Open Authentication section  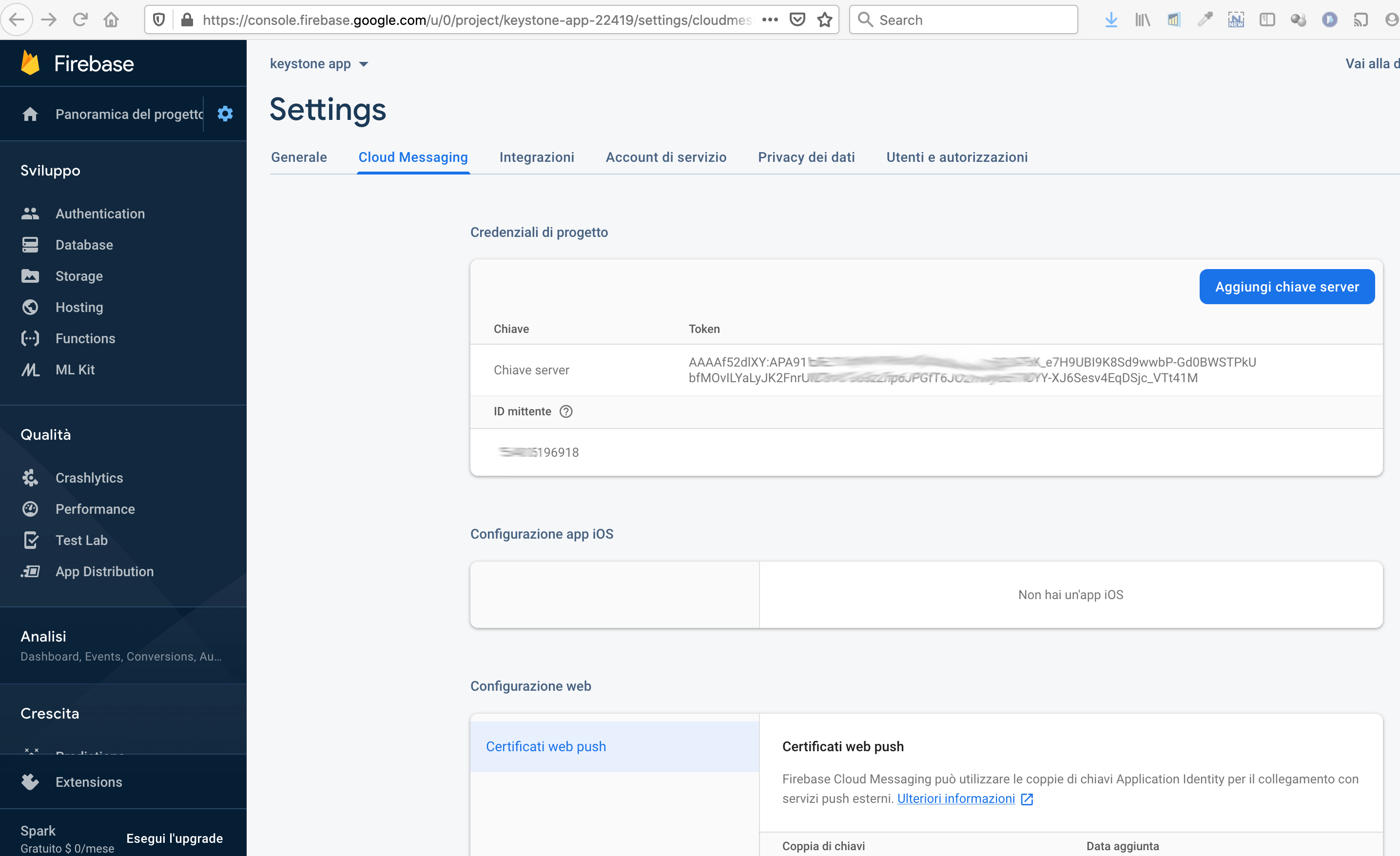click(x=100, y=213)
